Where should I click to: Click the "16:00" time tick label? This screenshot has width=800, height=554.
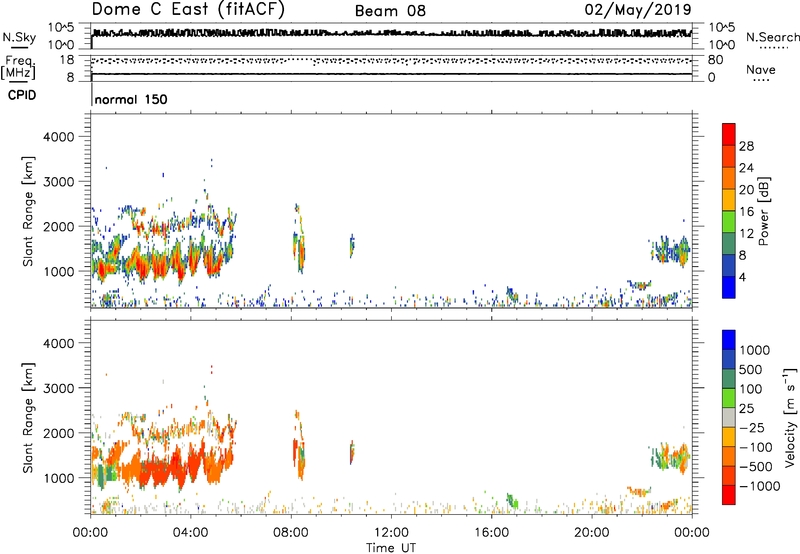(x=491, y=533)
